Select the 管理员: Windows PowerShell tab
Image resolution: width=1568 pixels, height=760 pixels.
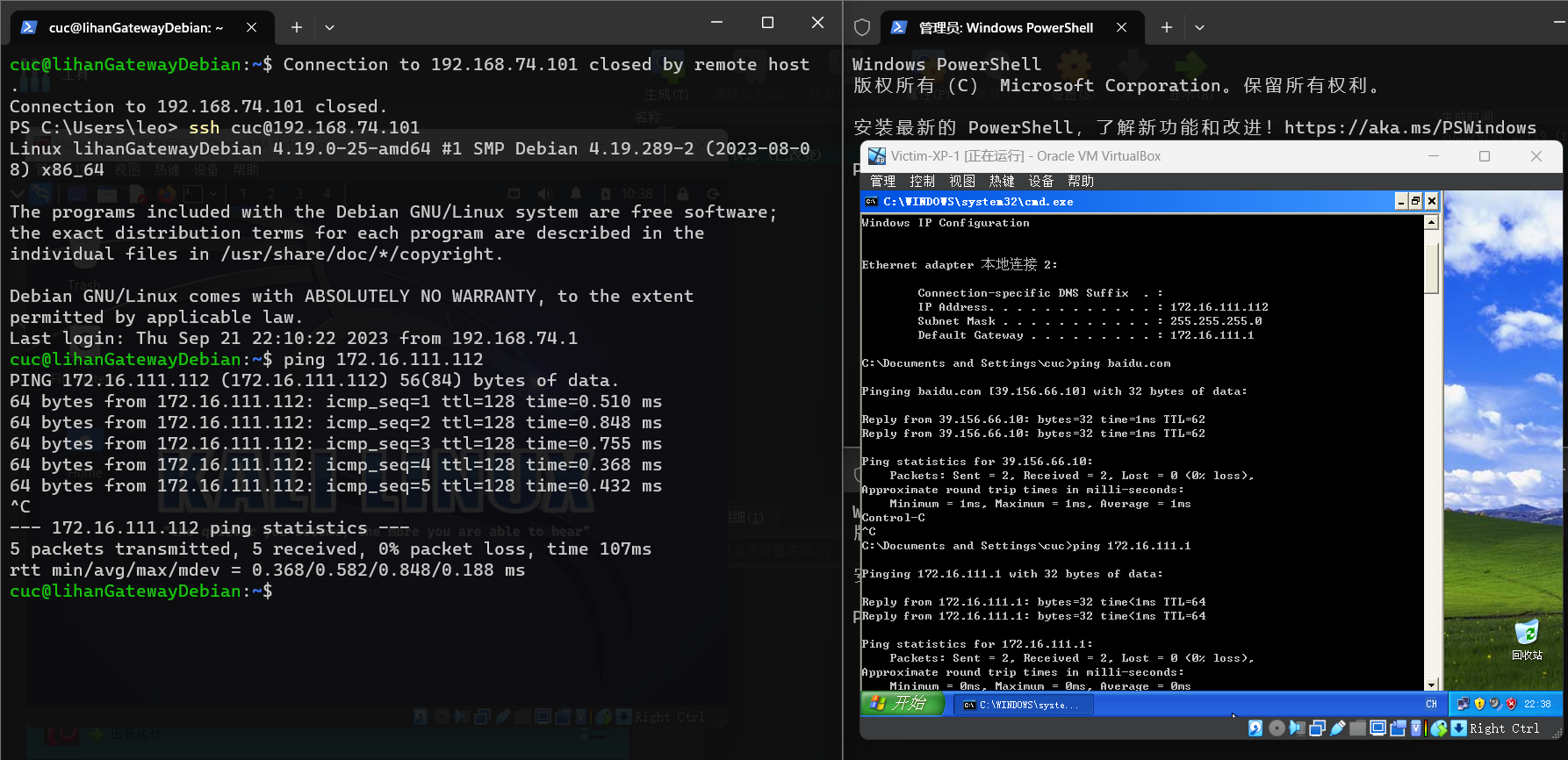1012,27
